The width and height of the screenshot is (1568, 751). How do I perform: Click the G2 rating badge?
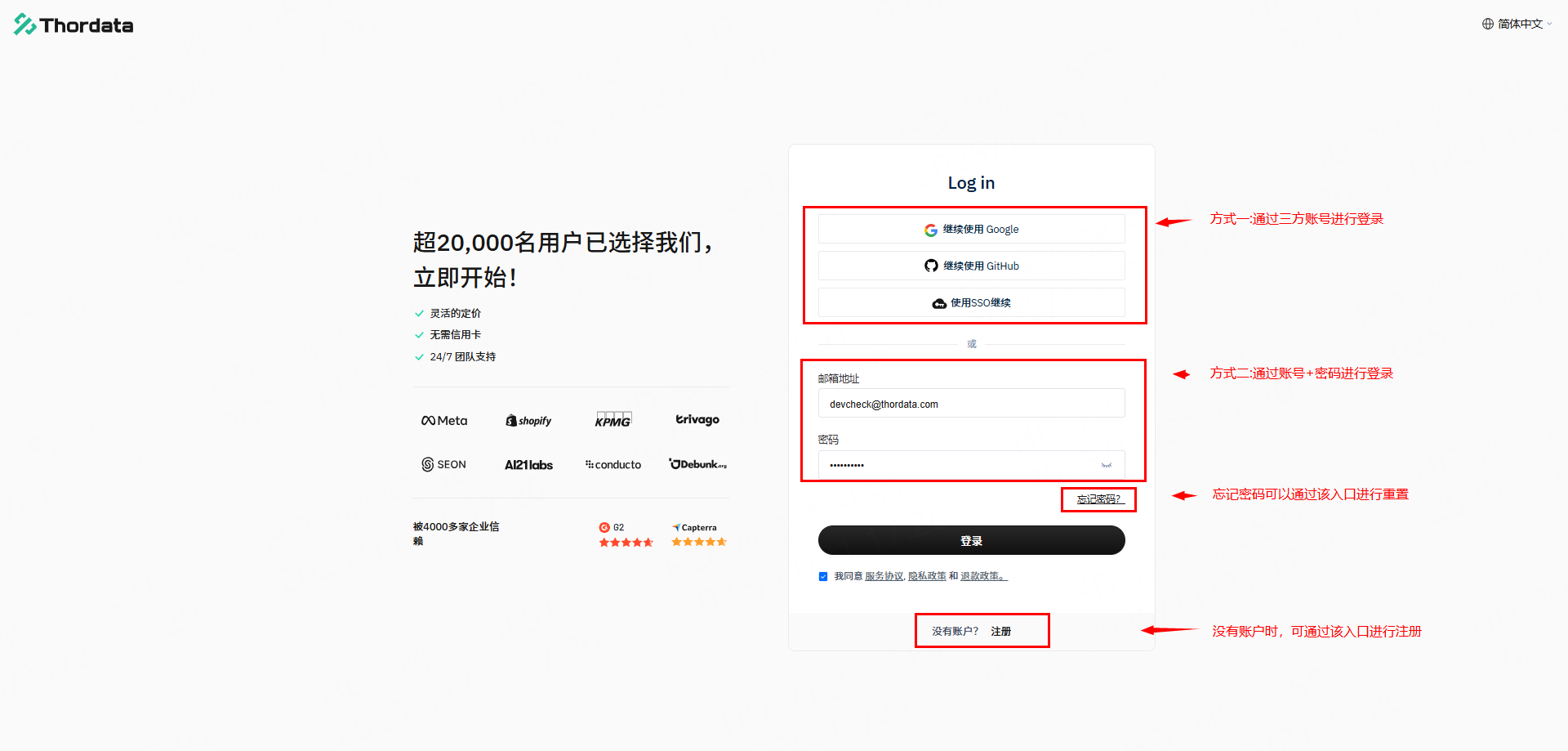click(x=626, y=534)
